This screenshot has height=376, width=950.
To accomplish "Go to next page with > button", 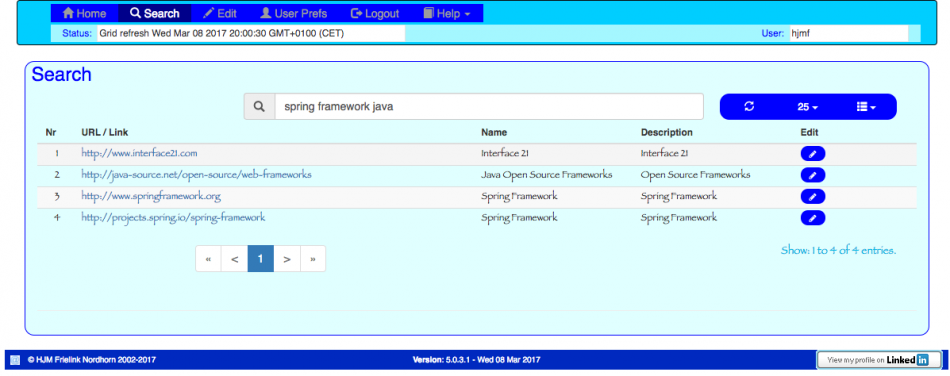I will tap(287, 259).
